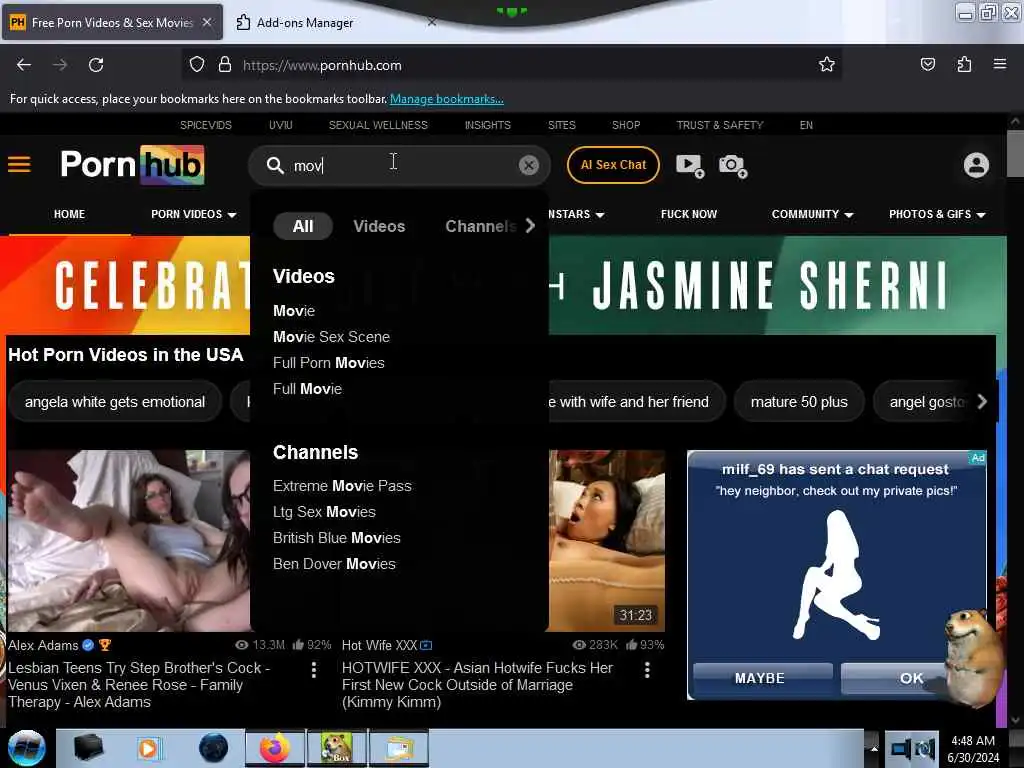Open the INSIGHTS top link
Image resolution: width=1024 pixels, height=768 pixels.
(x=488, y=125)
